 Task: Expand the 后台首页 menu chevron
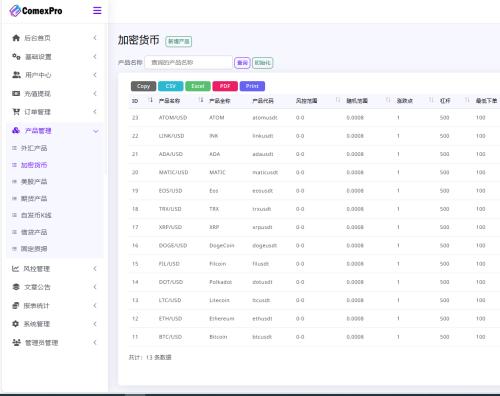(x=95, y=38)
